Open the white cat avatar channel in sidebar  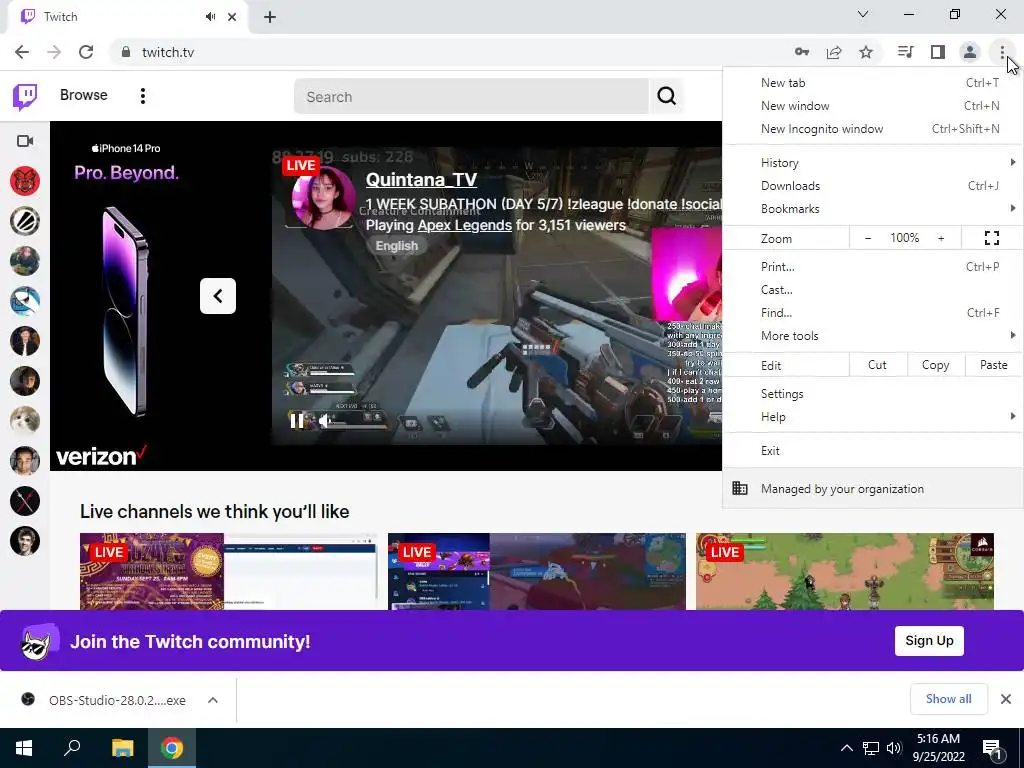25,421
